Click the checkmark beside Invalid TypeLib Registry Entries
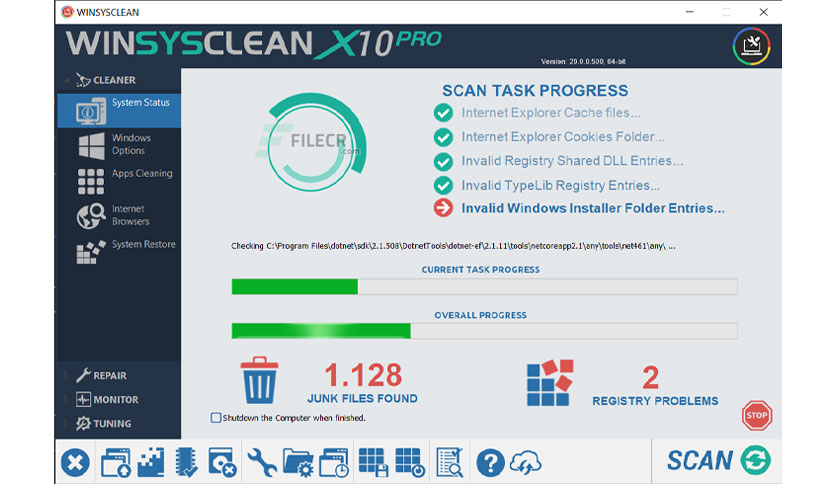Image resolution: width=836 pixels, height=484 pixels. [443, 185]
